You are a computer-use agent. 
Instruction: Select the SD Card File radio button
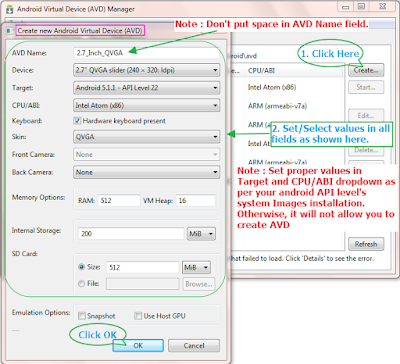[x=81, y=284]
